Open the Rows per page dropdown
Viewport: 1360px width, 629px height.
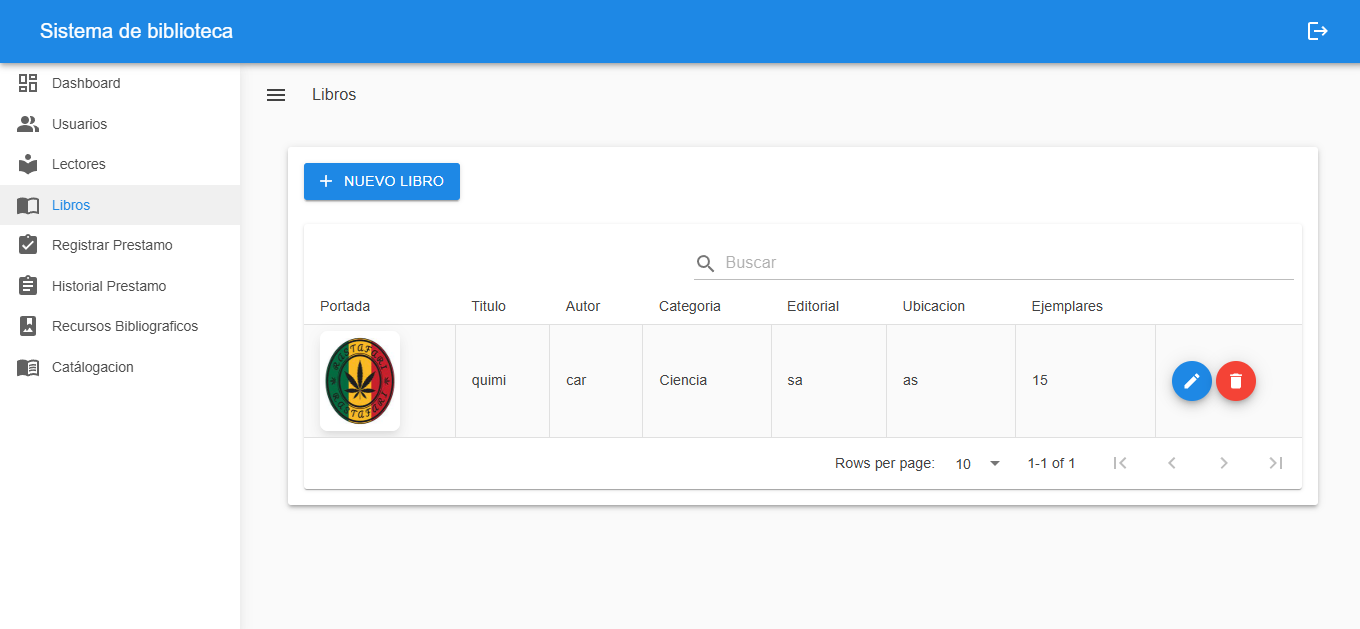coord(977,463)
